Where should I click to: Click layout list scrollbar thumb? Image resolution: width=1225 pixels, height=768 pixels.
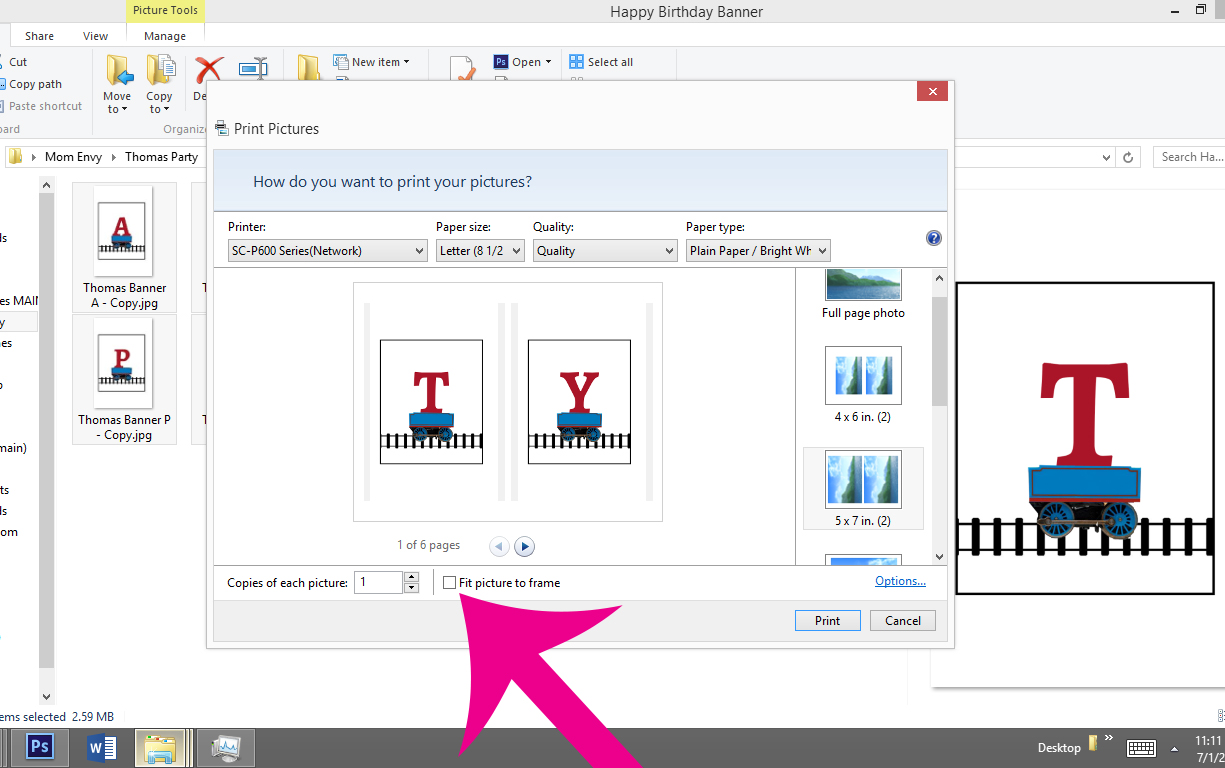pyautogui.click(x=939, y=350)
